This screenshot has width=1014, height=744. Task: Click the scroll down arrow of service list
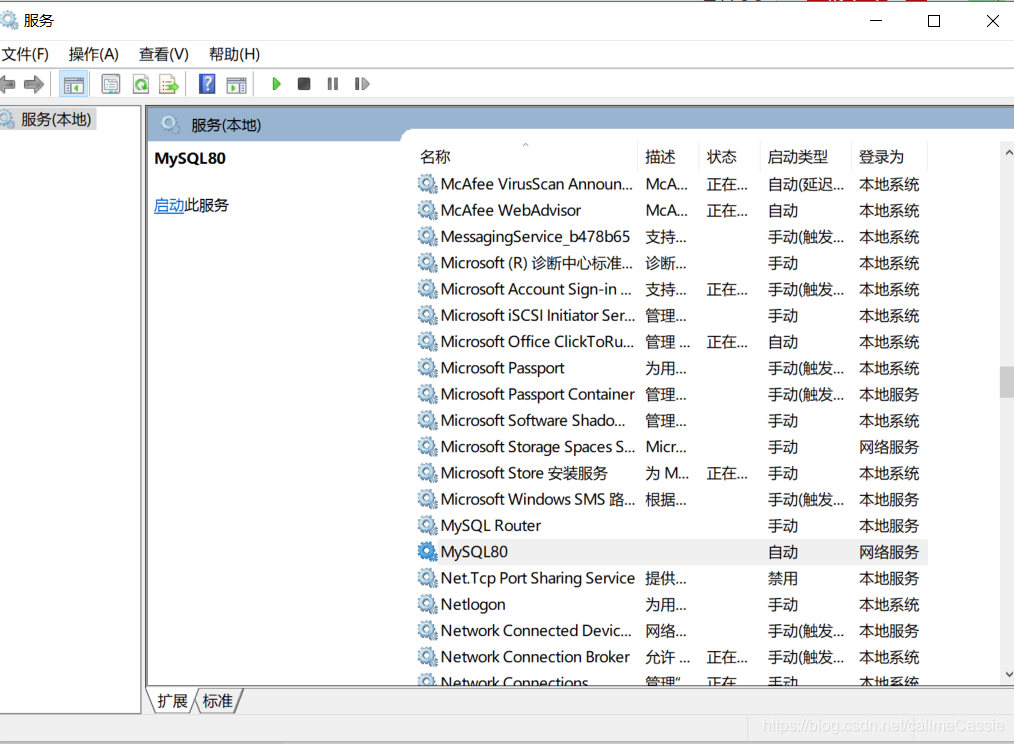pyautogui.click(x=1008, y=675)
